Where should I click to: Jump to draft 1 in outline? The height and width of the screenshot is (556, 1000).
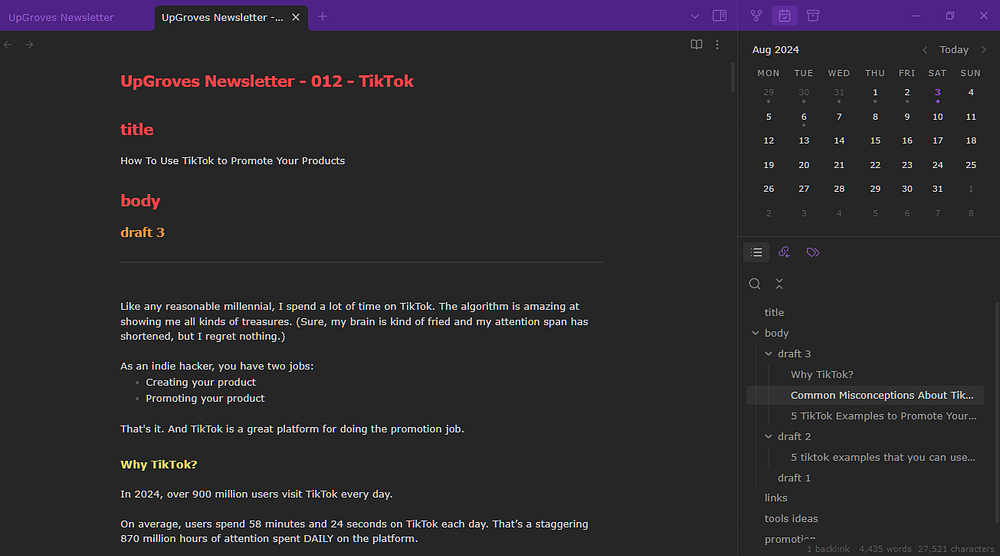(794, 478)
